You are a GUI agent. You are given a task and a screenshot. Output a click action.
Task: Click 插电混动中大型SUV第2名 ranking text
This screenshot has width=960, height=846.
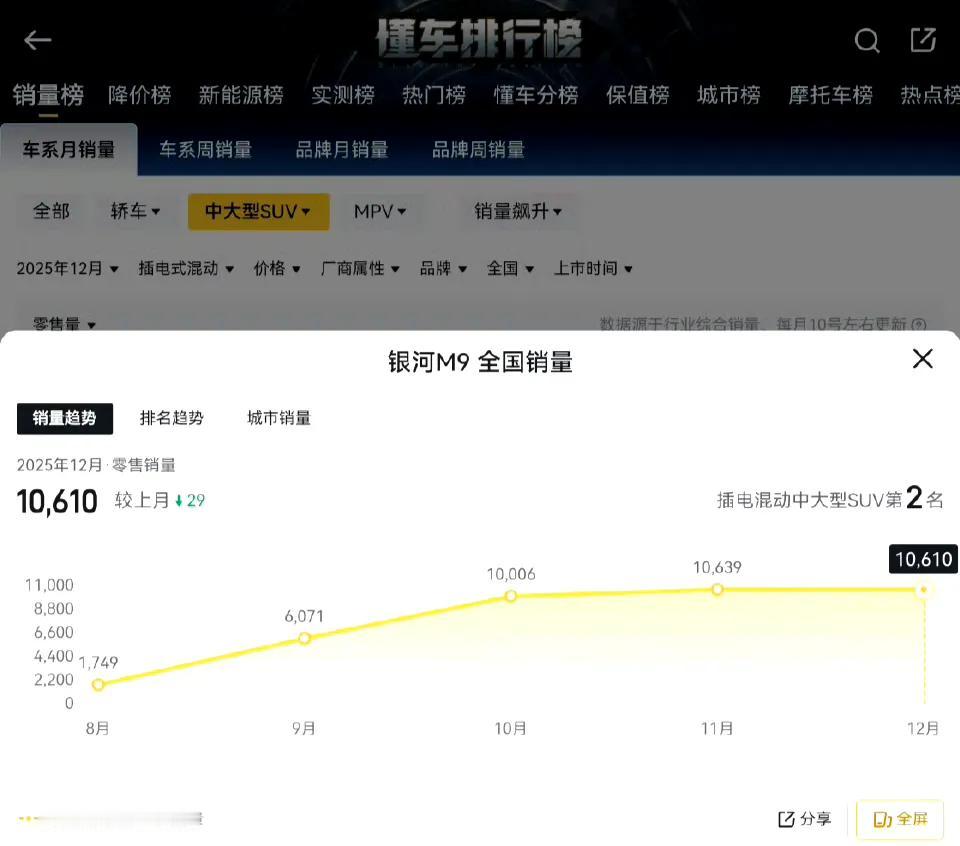click(x=830, y=499)
